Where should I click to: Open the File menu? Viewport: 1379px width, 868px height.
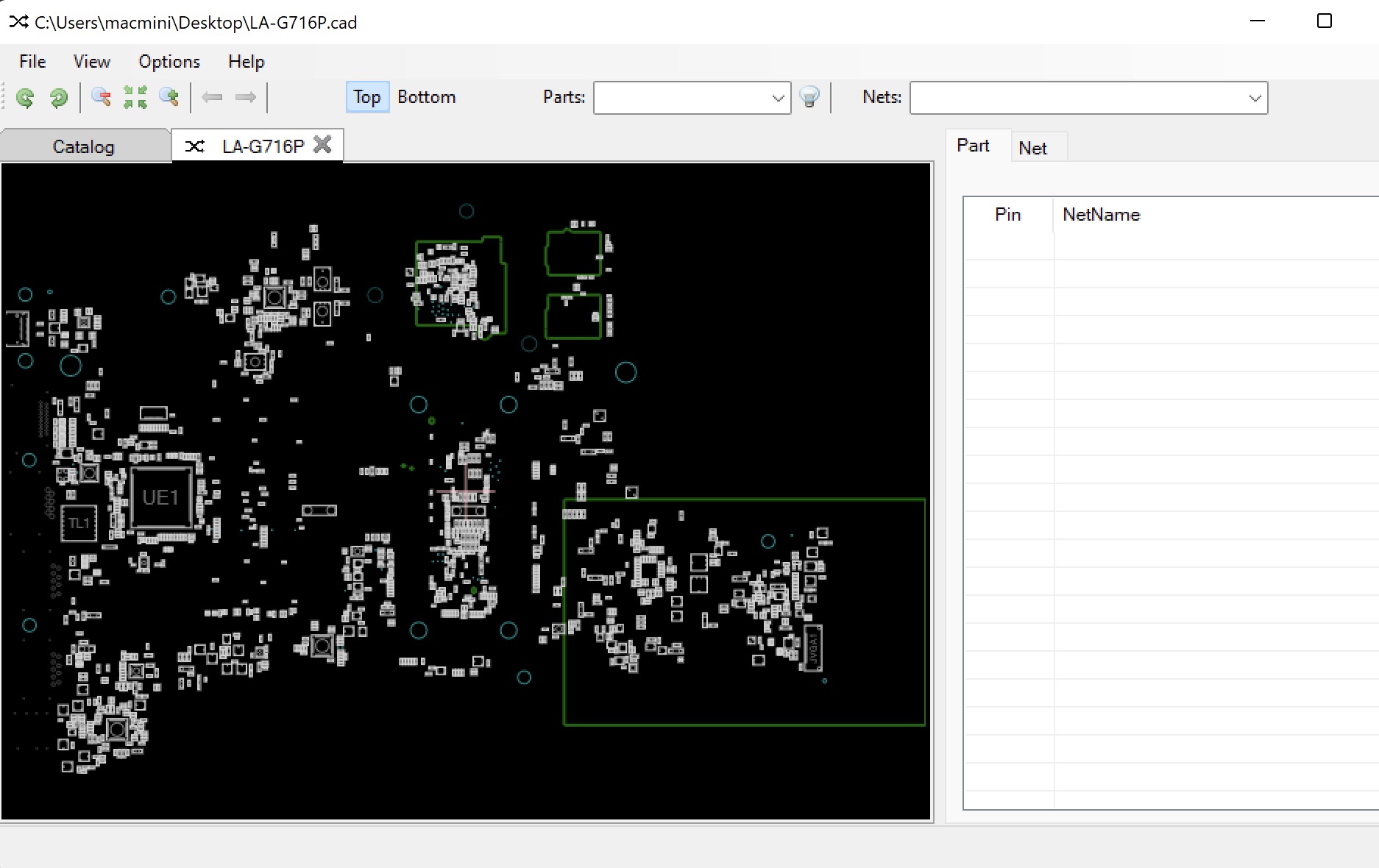pyautogui.click(x=32, y=62)
